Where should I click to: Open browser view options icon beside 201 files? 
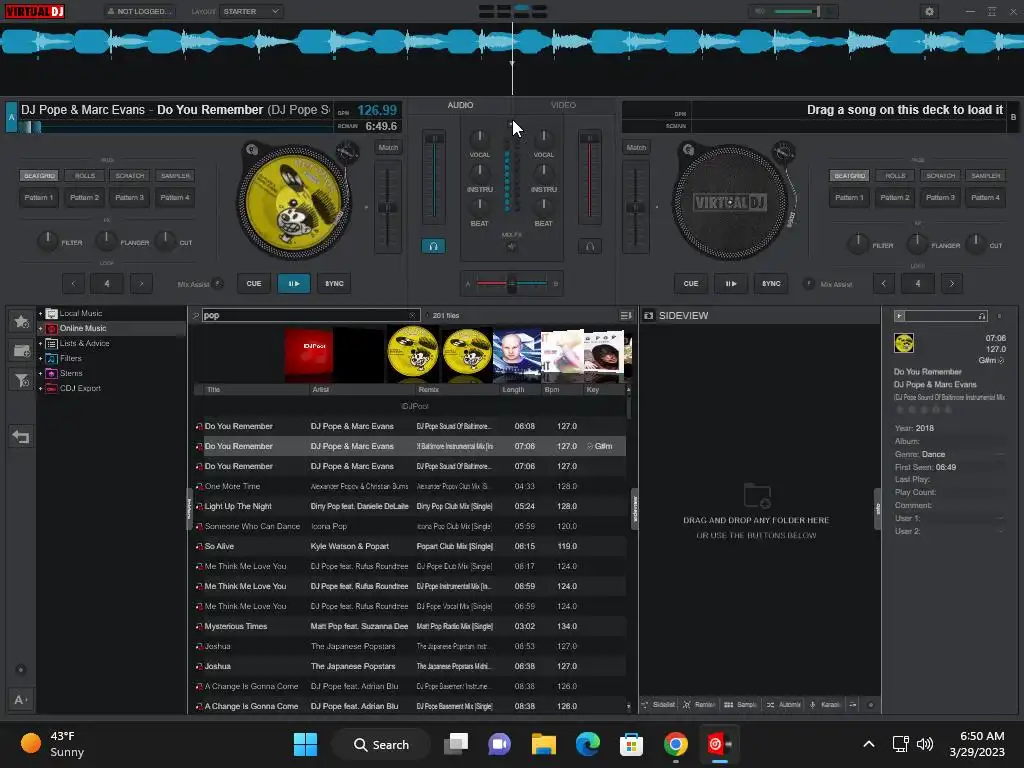(626, 315)
